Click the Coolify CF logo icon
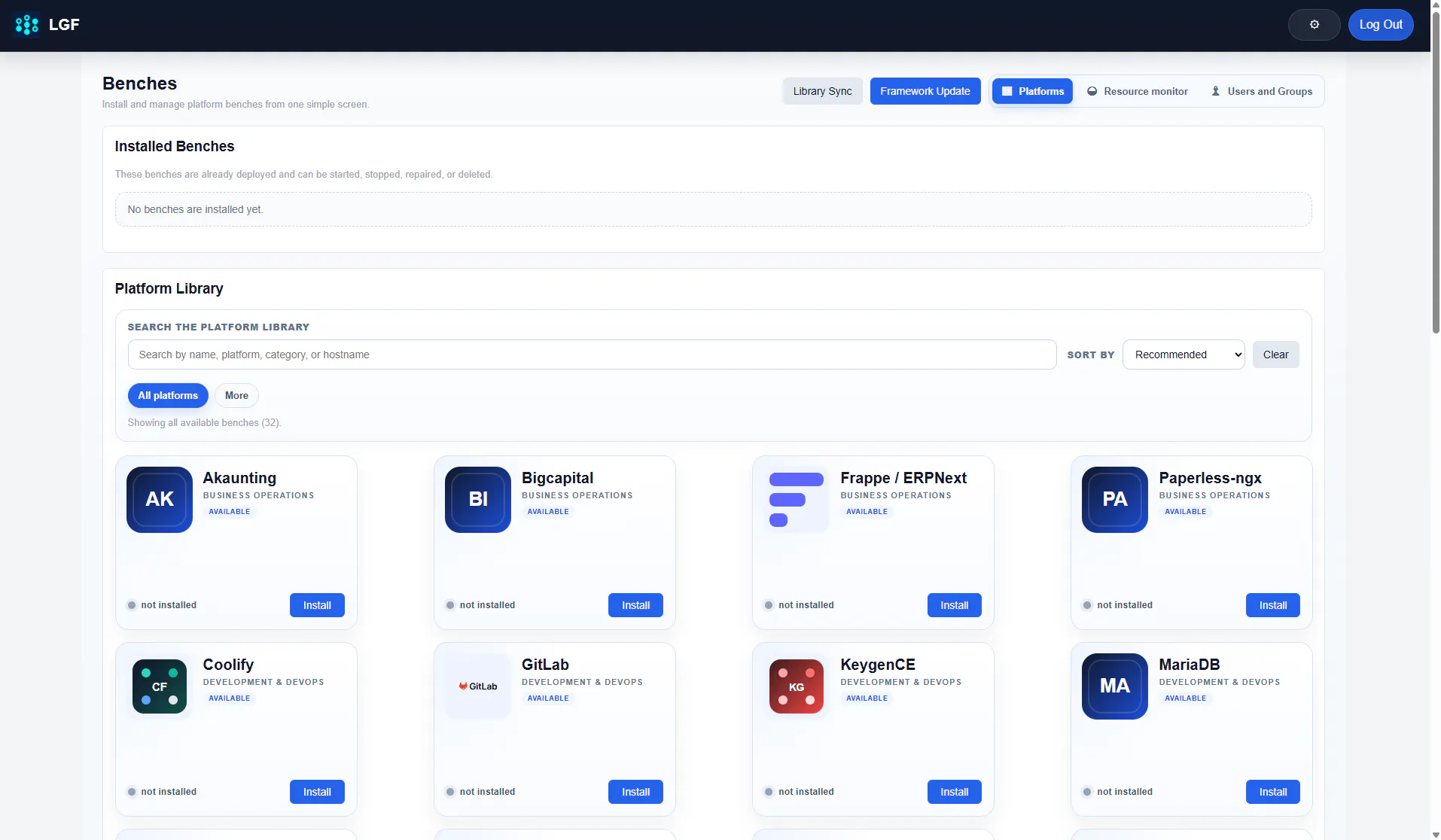 [160, 686]
